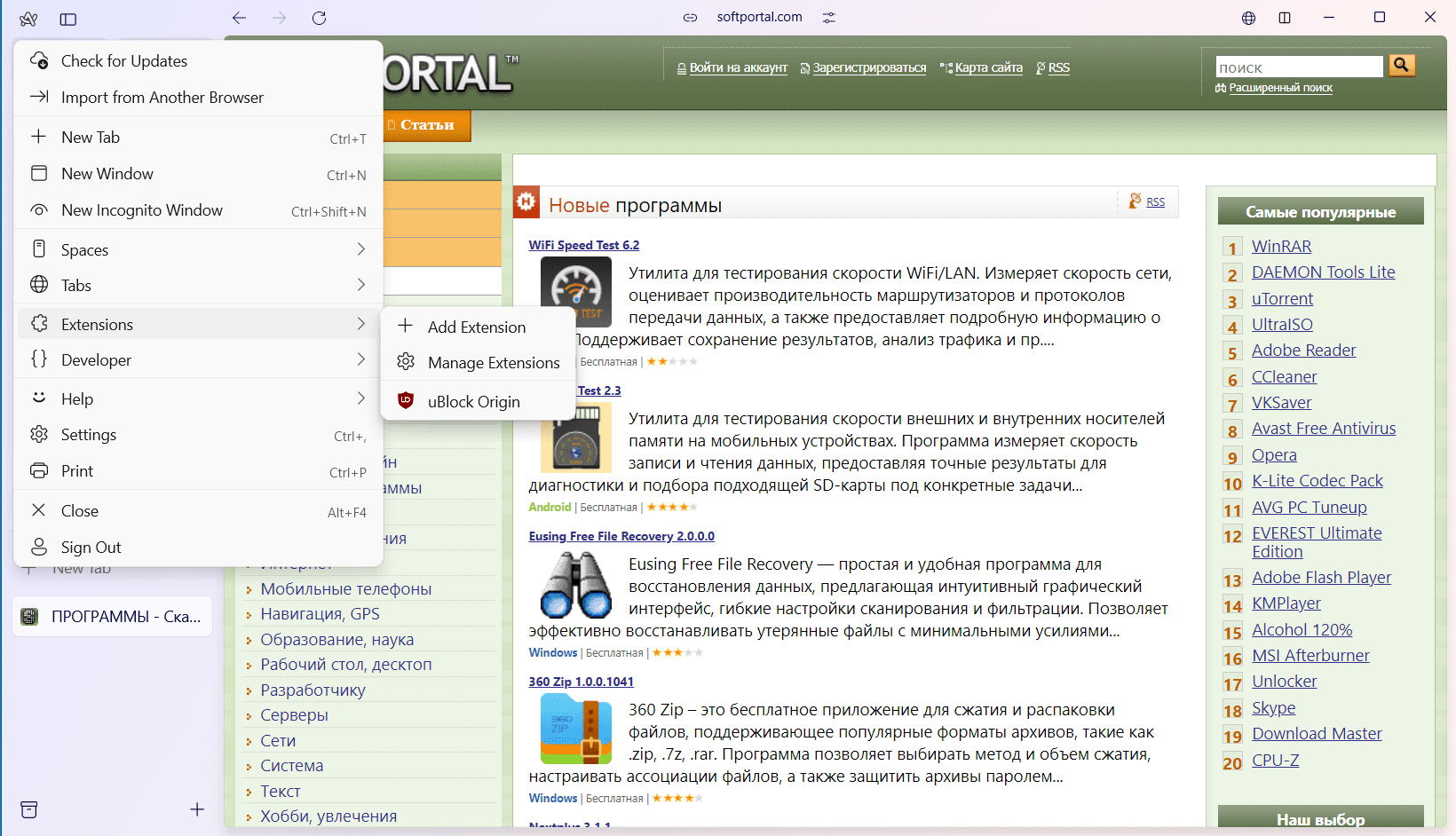This screenshot has width=1456, height=836.
Task: Open the DAEMON Tools Lite link
Action: point(1323,272)
